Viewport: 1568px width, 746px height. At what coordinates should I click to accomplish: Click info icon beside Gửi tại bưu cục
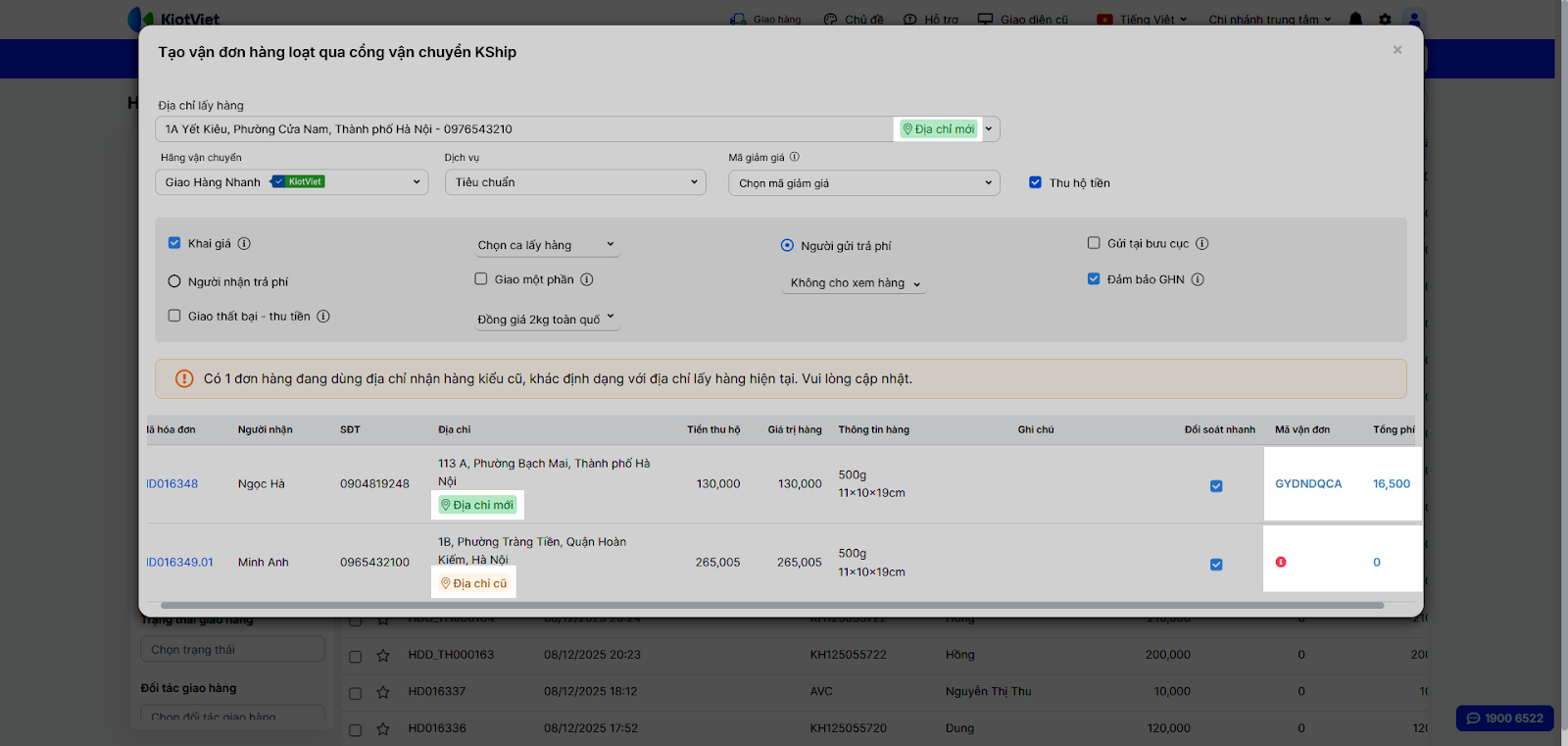[1202, 244]
